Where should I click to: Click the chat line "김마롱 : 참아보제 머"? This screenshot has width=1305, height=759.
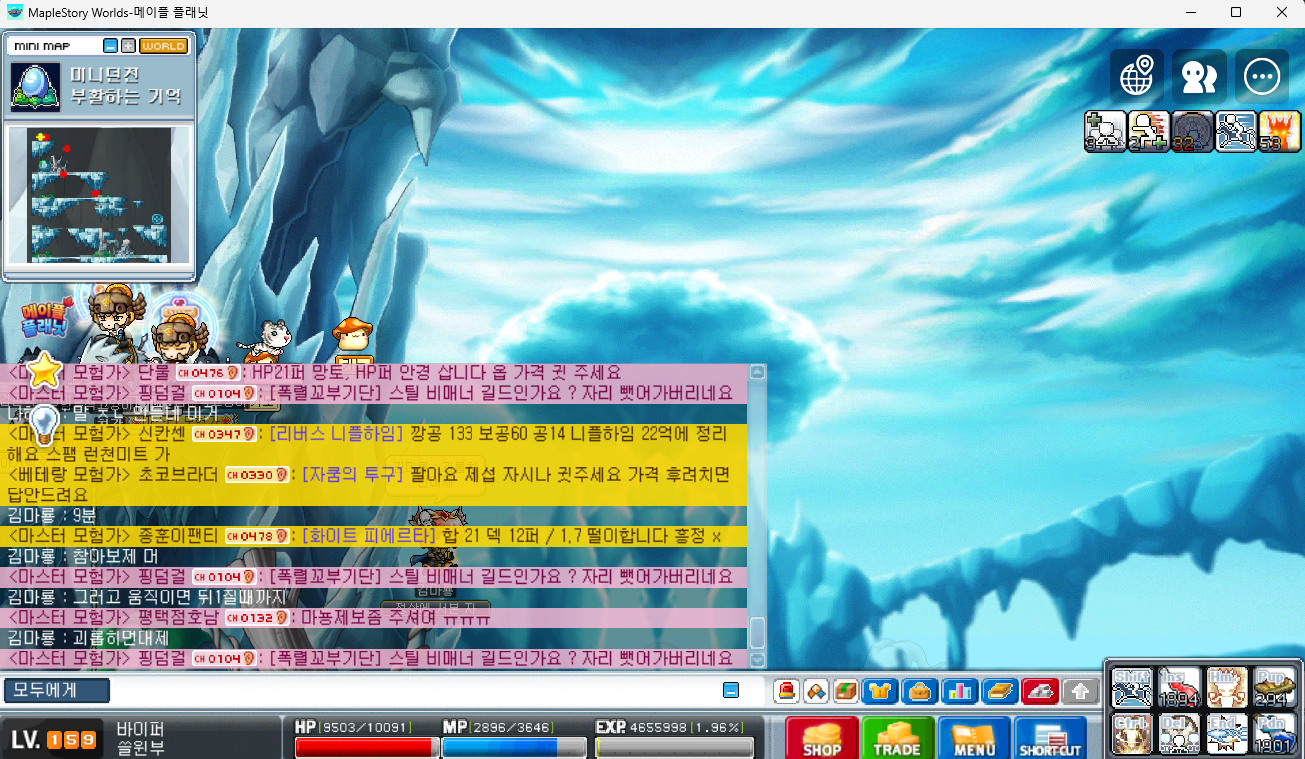(x=82, y=556)
